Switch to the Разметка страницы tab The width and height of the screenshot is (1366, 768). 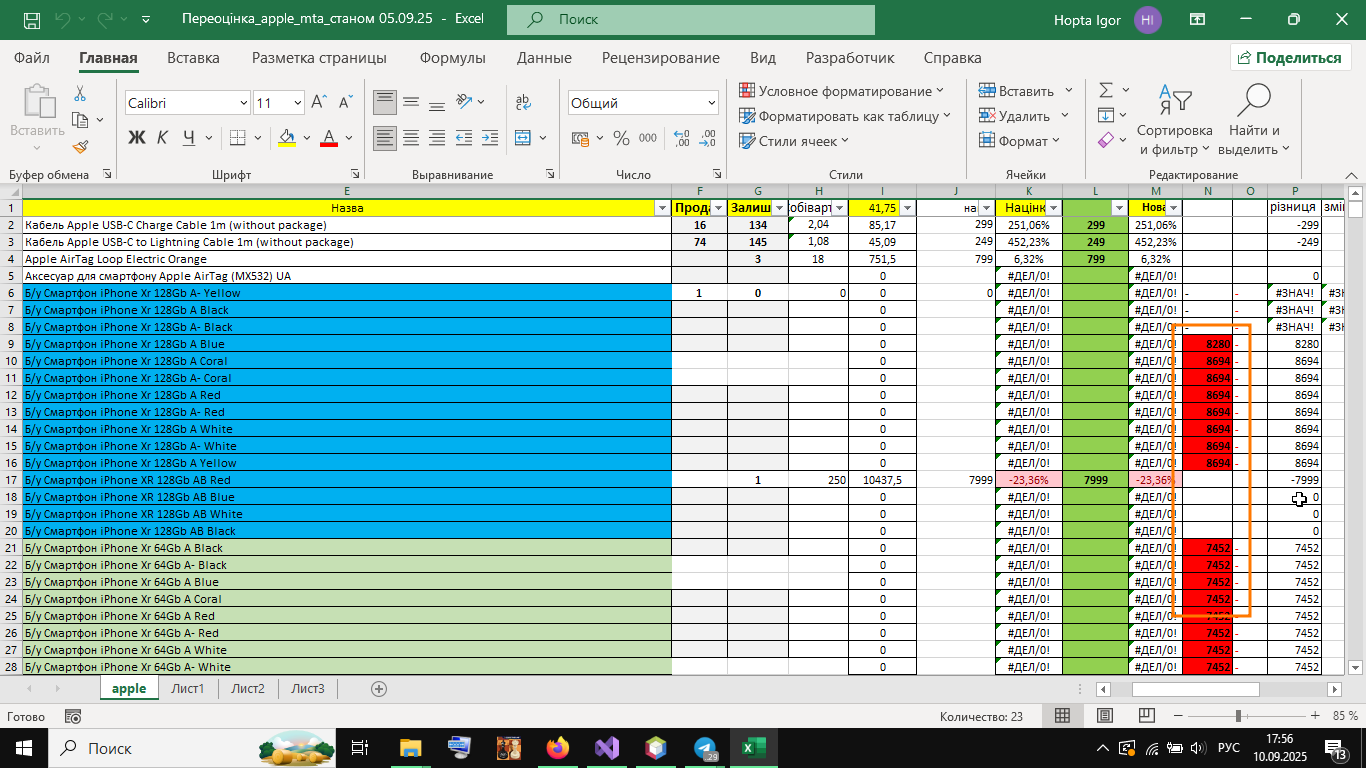(319, 58)
